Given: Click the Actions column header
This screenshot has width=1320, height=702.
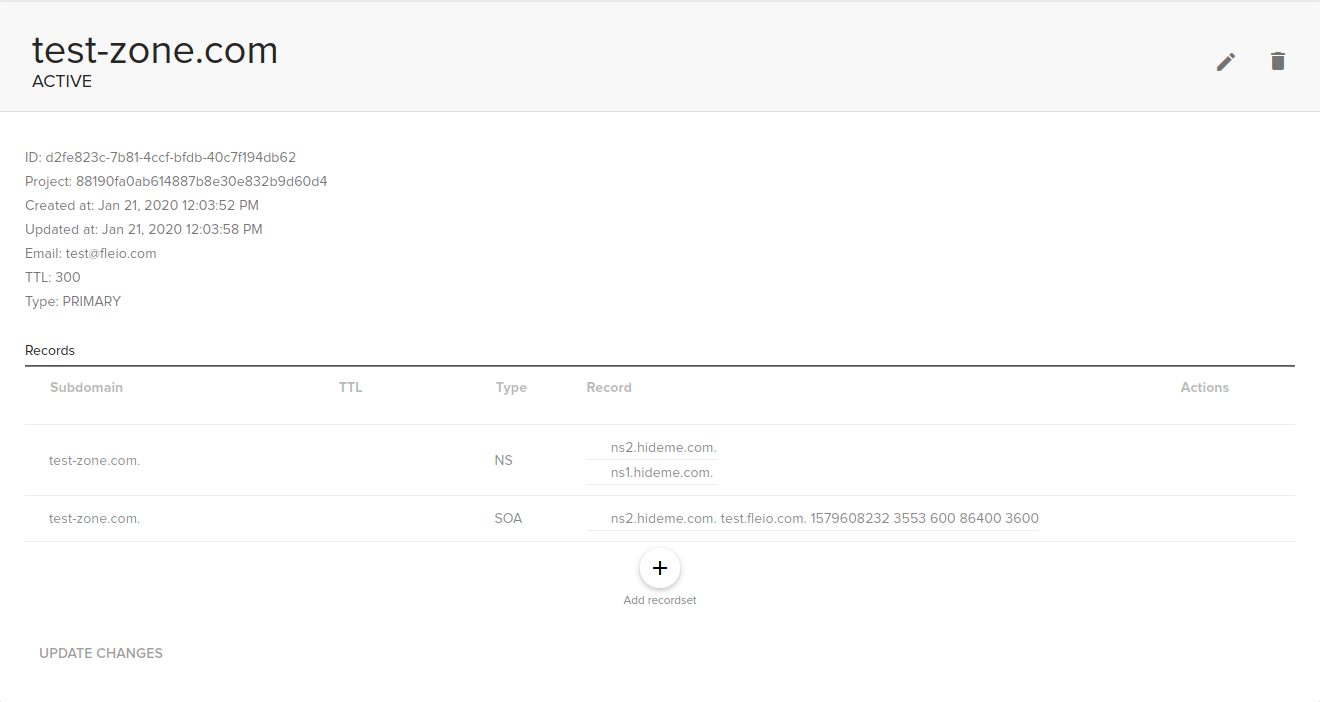Looking at the screenshot, I should click(1204, 387).
